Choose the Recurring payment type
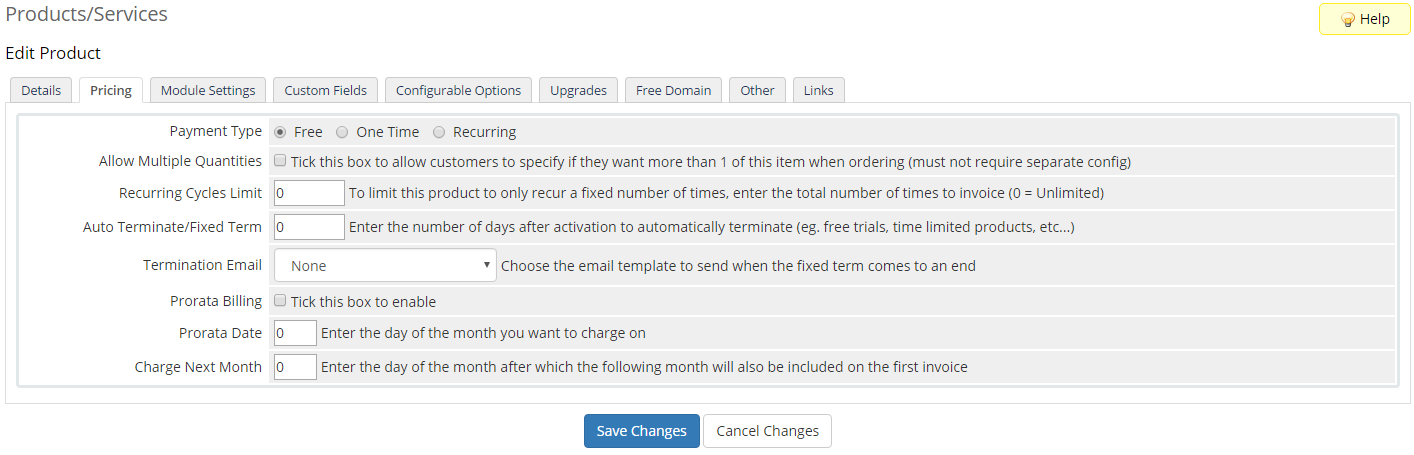This screenshot has height=455, width=1414. click(x=439, y=132)
